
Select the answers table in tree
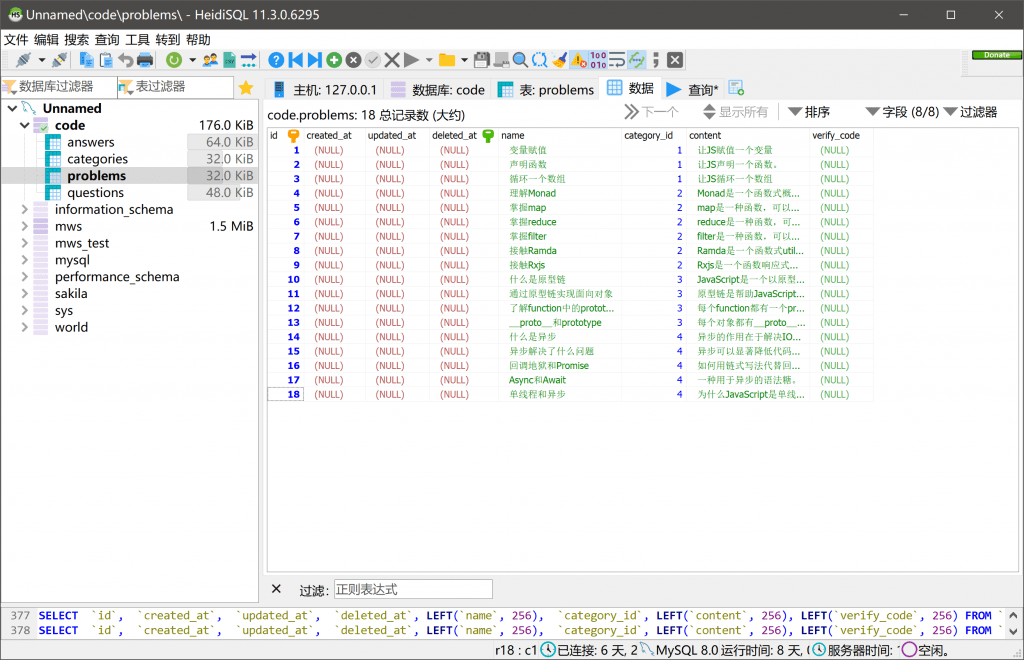pyautogui.click(x=91, y=142)
